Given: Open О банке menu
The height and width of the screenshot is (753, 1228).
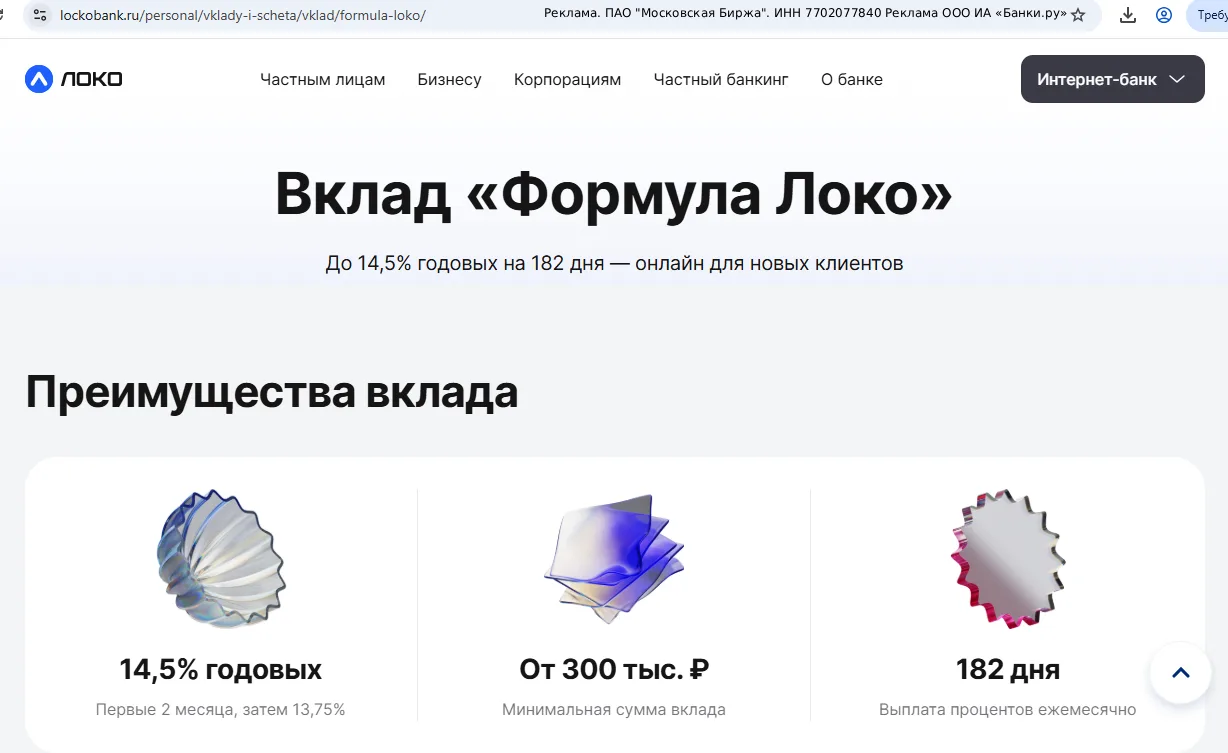Looking at the screenshot, I should pos(852,79).
